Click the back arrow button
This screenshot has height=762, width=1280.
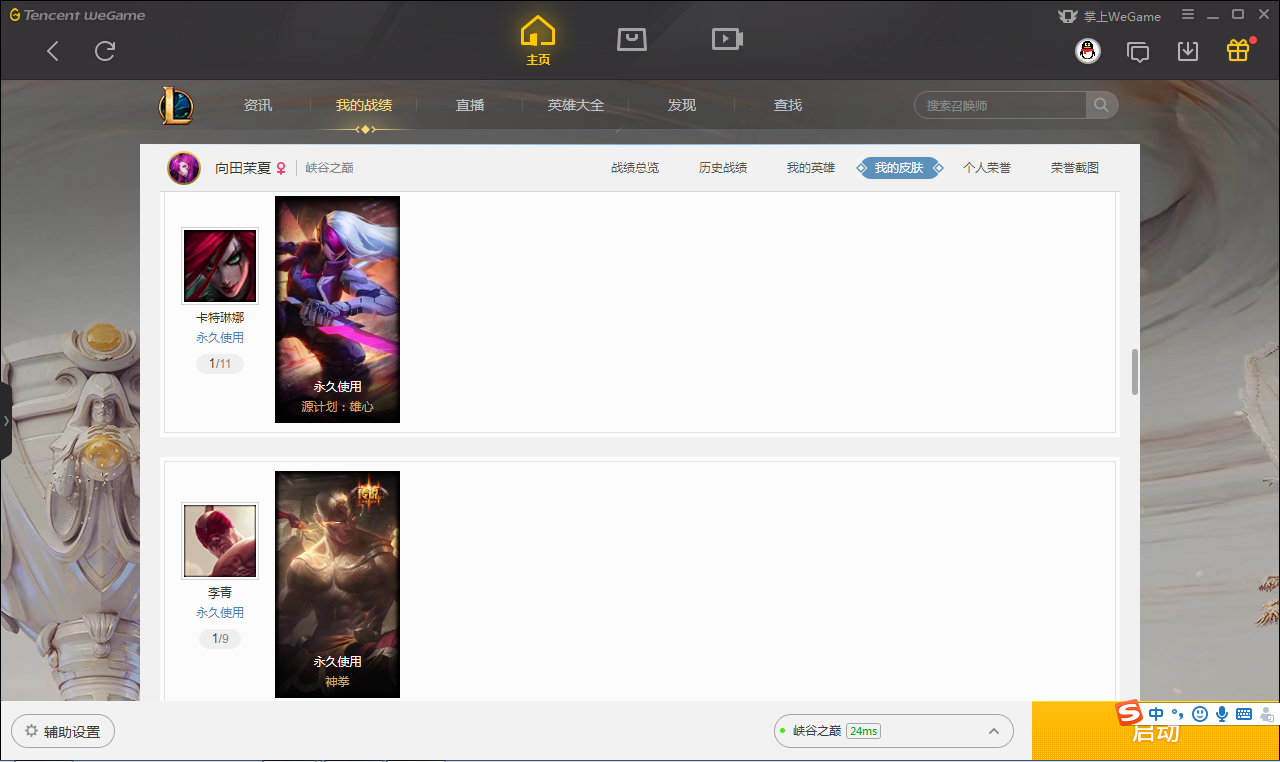coord(53,51)
